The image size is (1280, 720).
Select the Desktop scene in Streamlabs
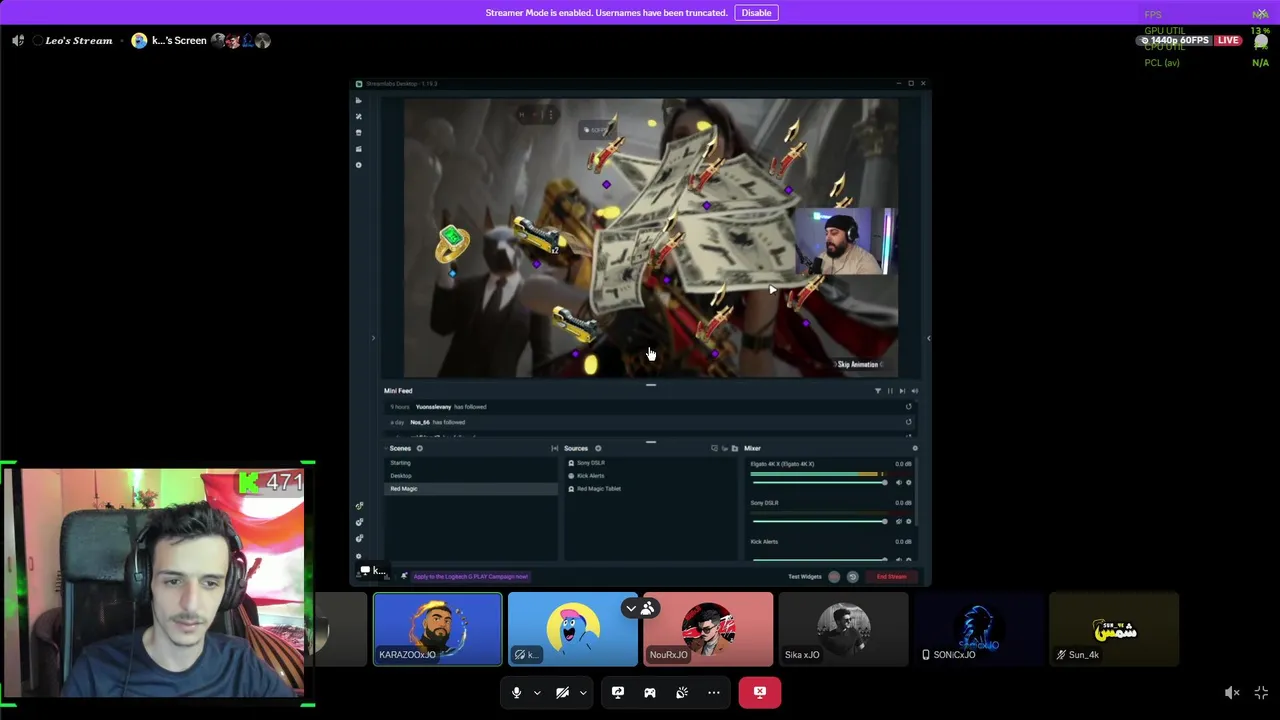point(470,476)
